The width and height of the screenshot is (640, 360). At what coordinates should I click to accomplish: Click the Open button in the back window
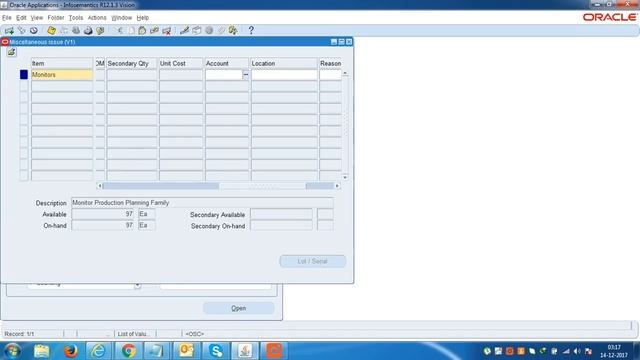239,308
